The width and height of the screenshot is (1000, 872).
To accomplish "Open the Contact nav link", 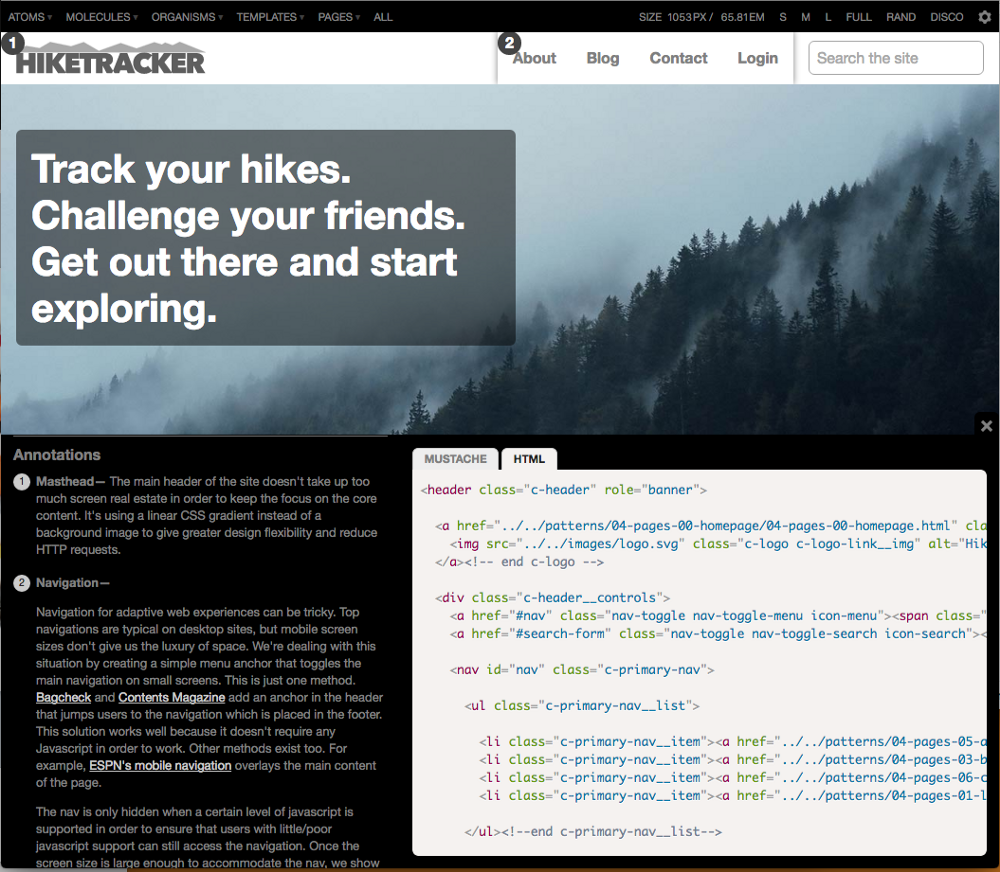I will click(679, 58).
